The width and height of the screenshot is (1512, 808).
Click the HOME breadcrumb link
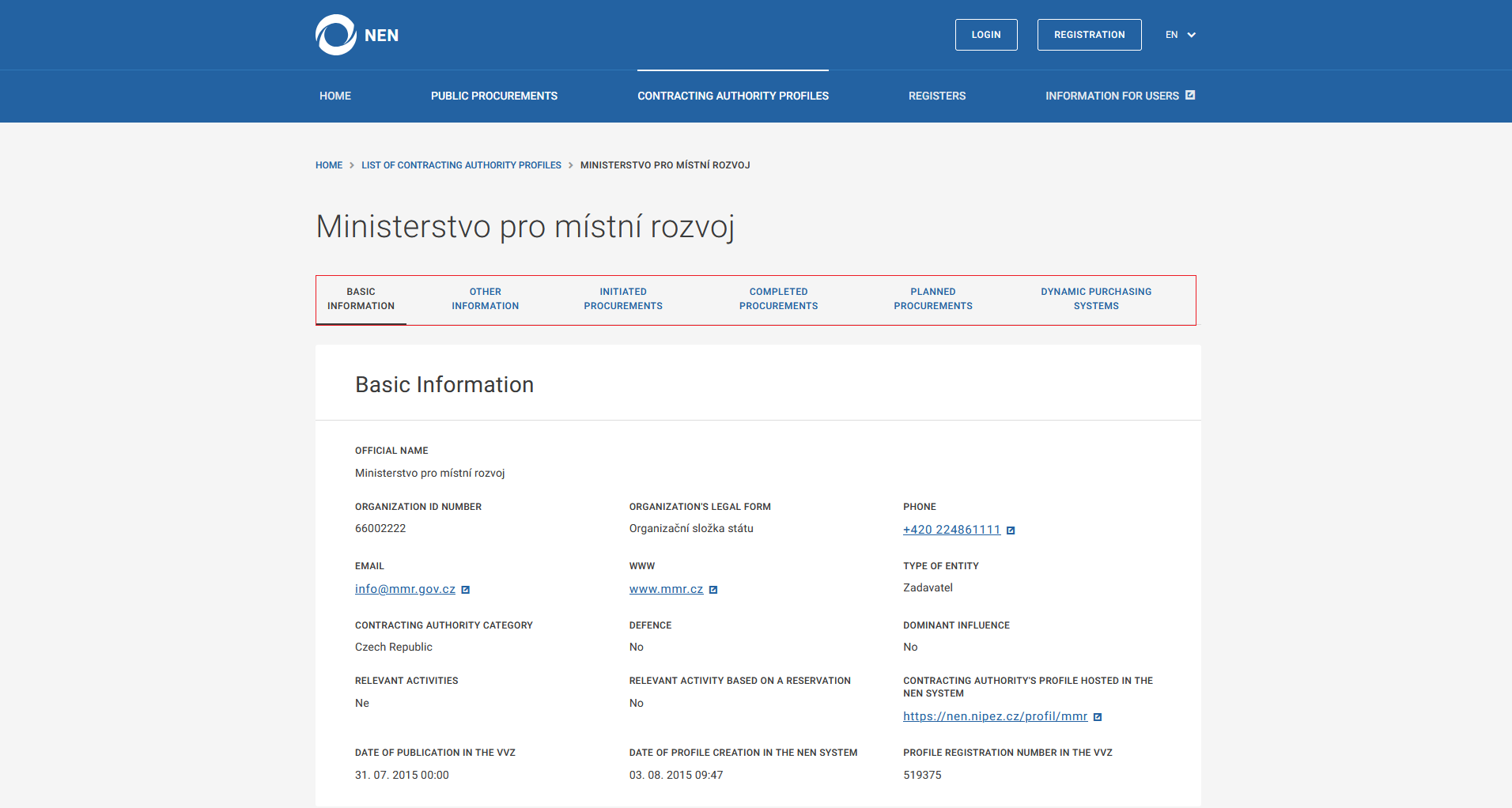pos(329,165)
